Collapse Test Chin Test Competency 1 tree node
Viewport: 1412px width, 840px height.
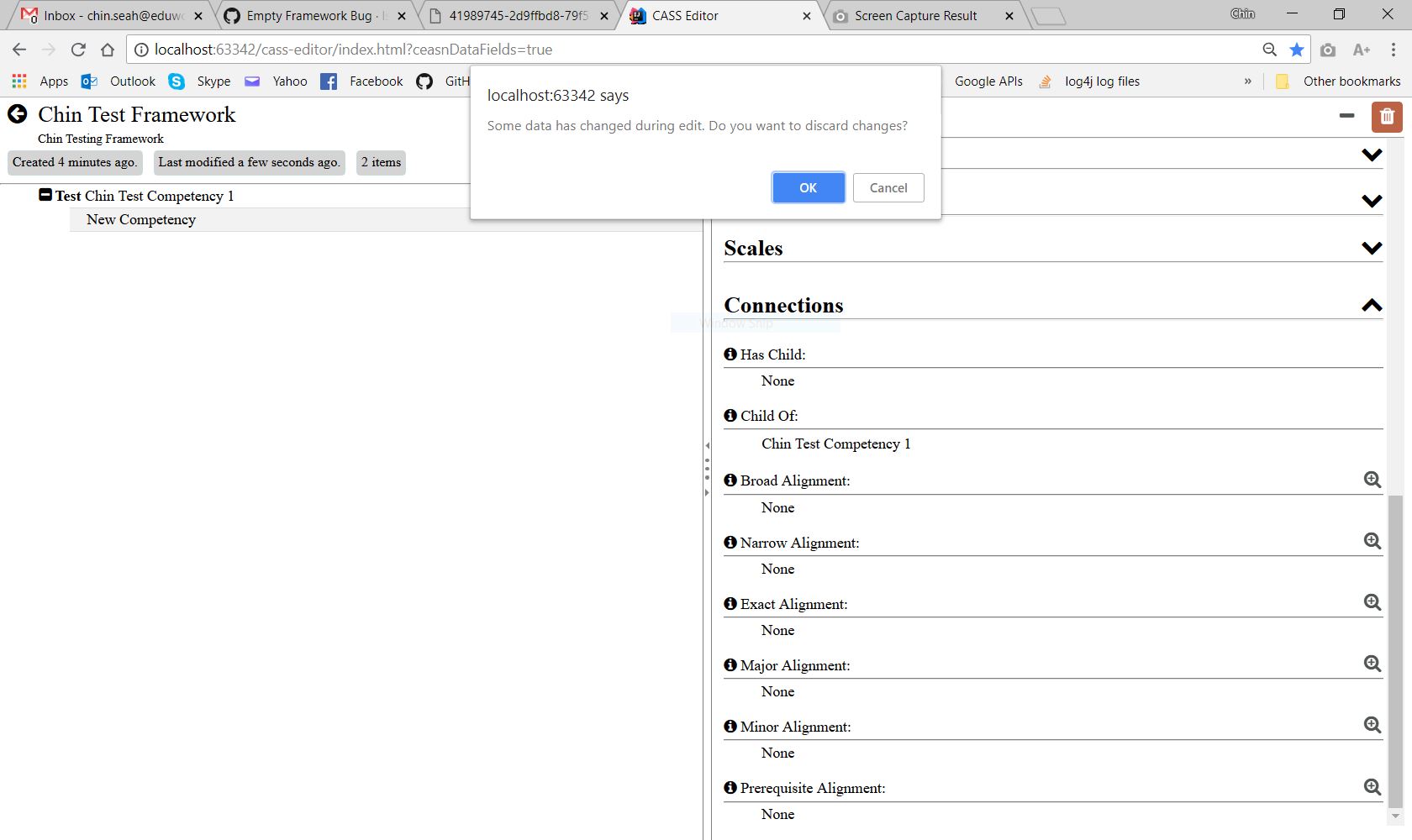(46, 194)
